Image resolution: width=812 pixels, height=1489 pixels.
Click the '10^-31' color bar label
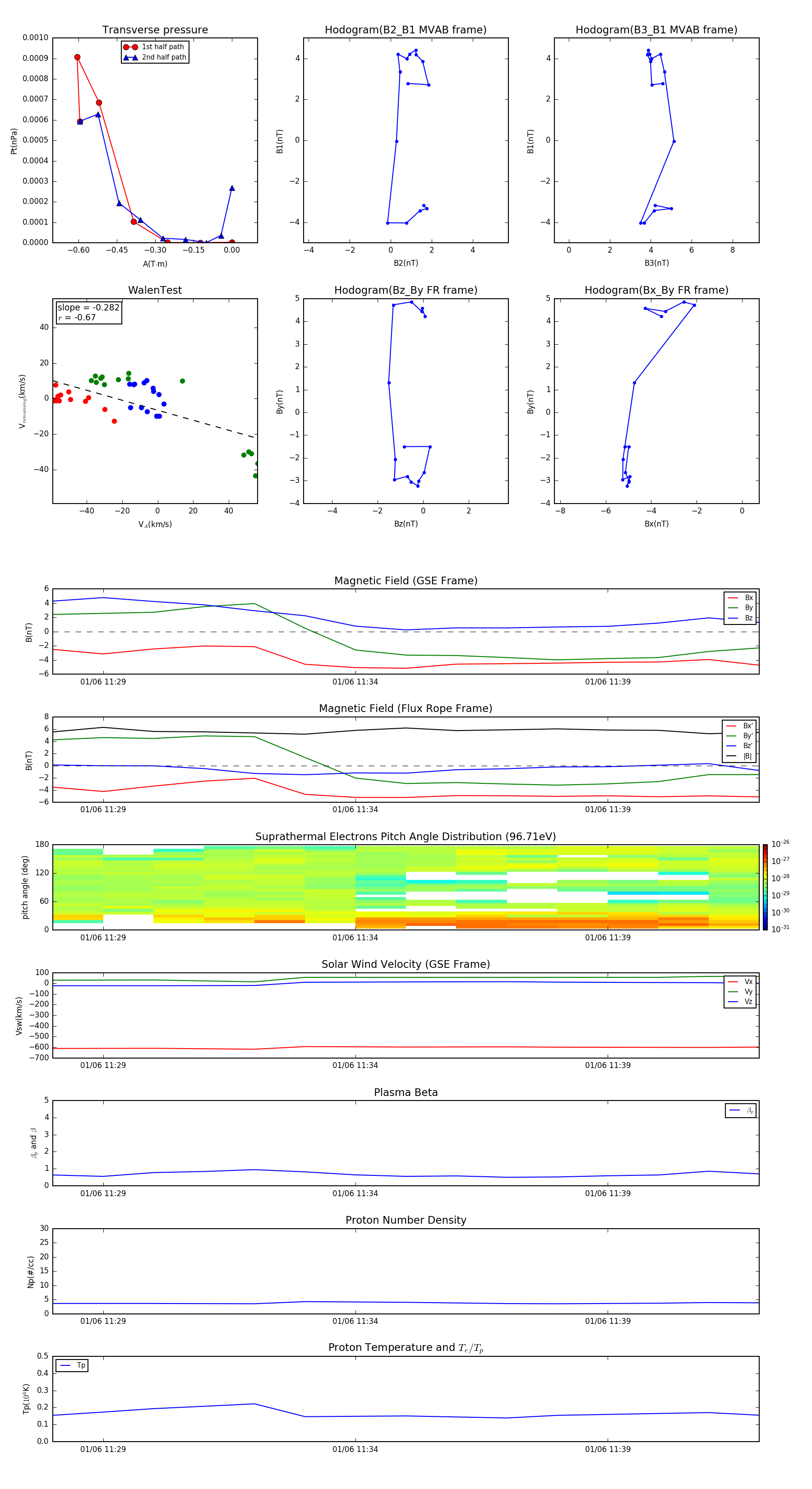[780, 929]
